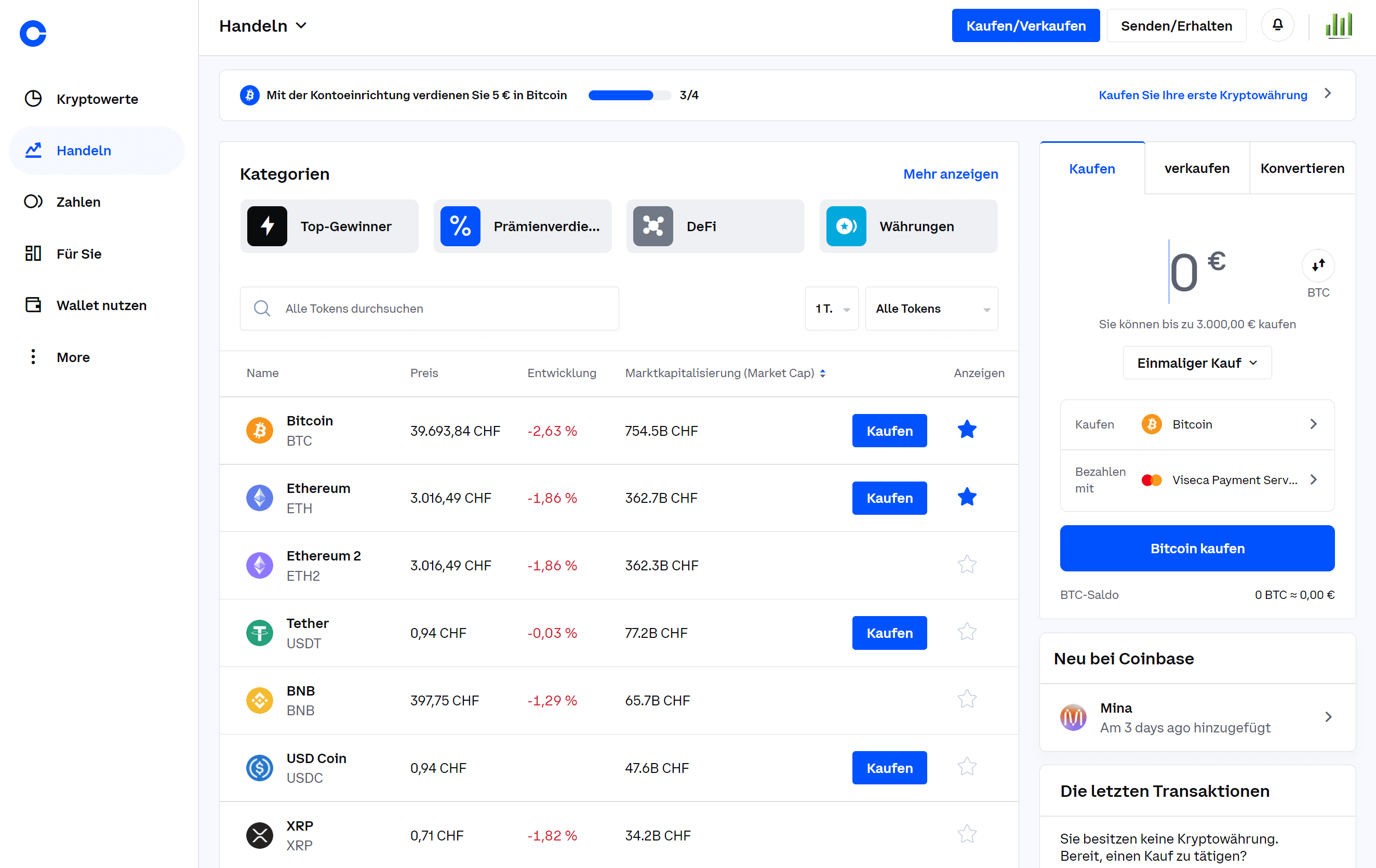
Task: Open the Alle Tokens filter dropdown
Action: tap(931, 309)
